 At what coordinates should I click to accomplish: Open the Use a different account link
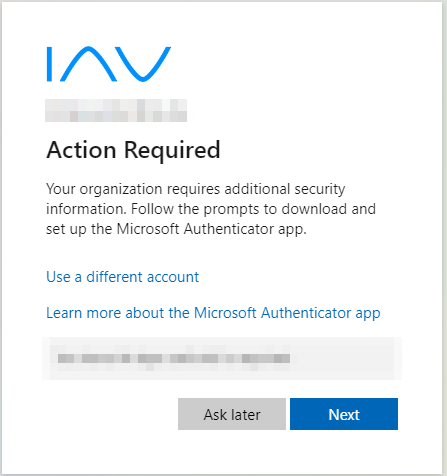tap(122, 277)
